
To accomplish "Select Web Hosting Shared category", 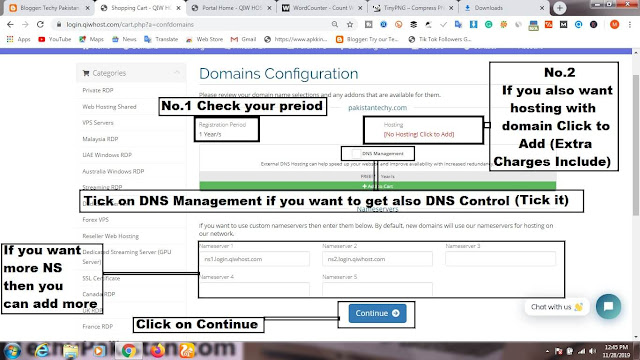I will click(x=109, y=107).
